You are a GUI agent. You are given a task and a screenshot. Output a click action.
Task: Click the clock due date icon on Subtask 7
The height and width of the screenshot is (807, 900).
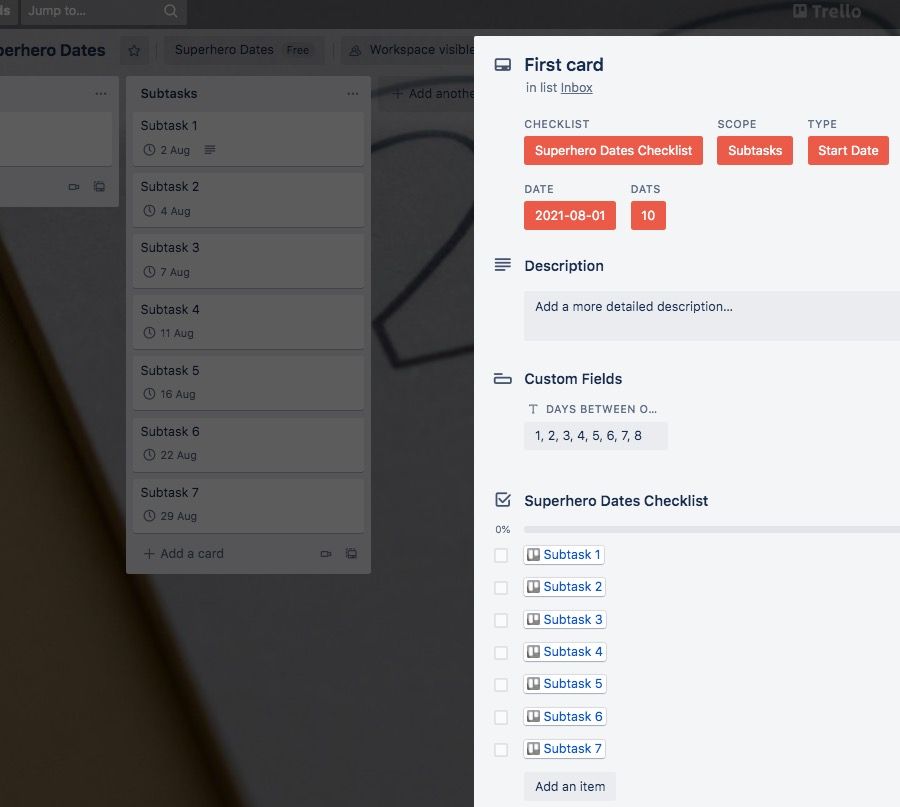[x=149, y=515]
